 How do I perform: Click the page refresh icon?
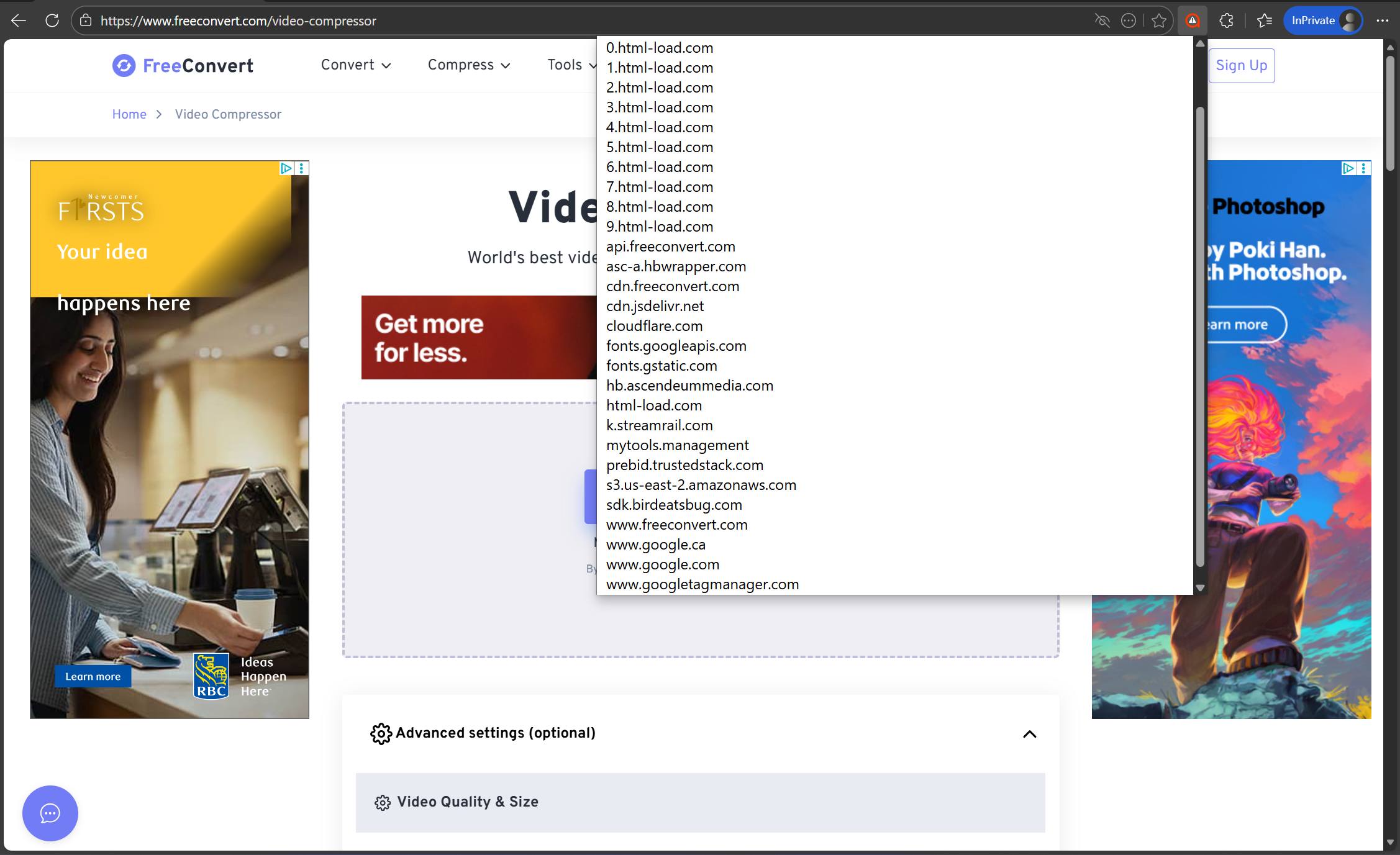pyautogui.click(x=52, y=20)
